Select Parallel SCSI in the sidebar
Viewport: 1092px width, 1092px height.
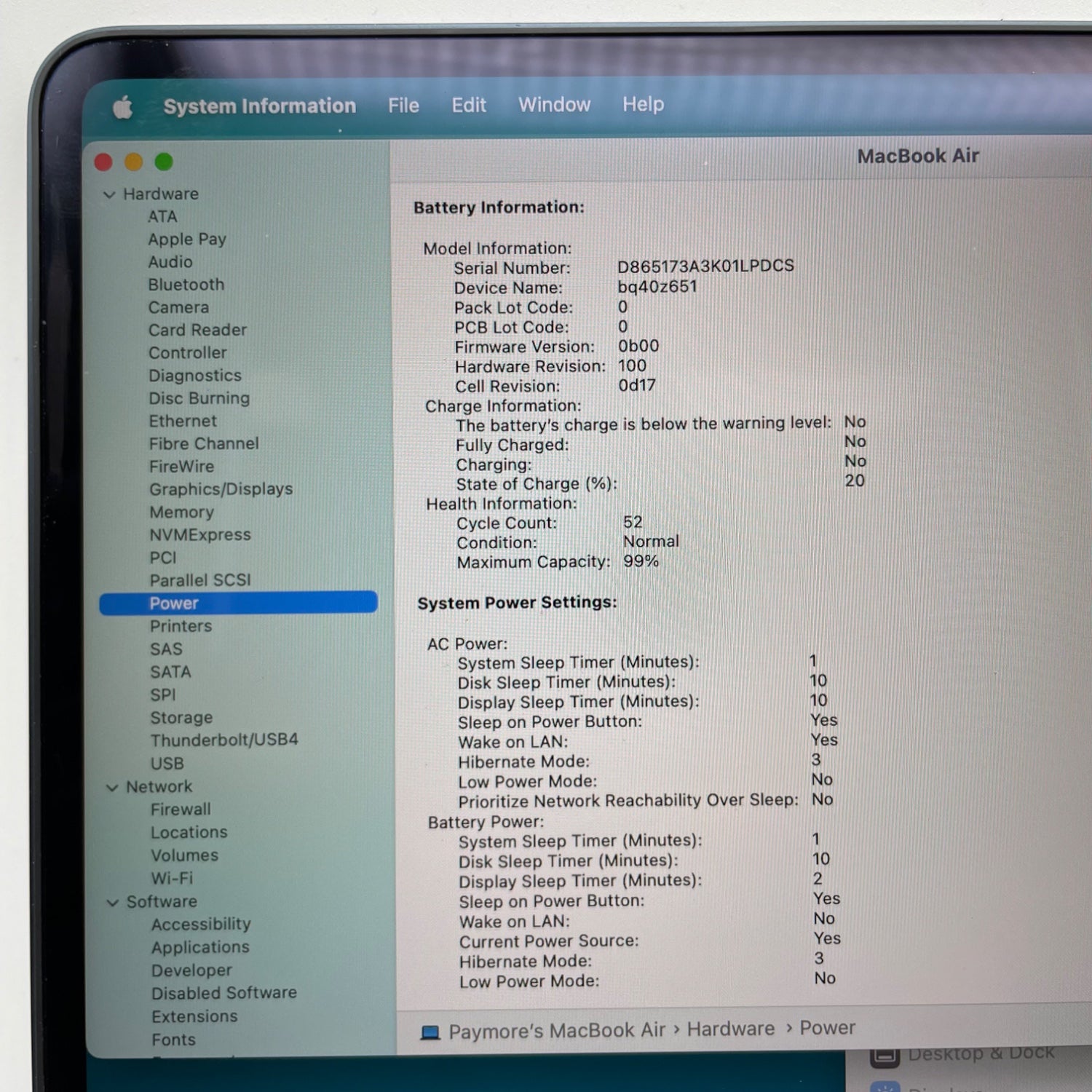[x=200, y=580]
